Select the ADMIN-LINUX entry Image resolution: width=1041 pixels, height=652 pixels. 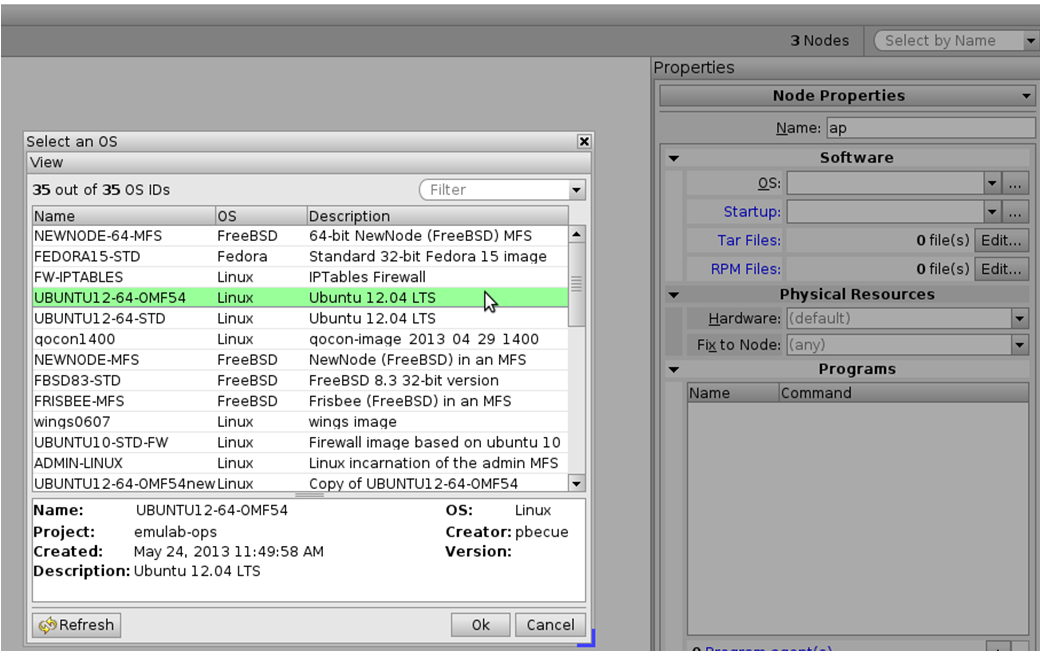[x=300, y=462]
